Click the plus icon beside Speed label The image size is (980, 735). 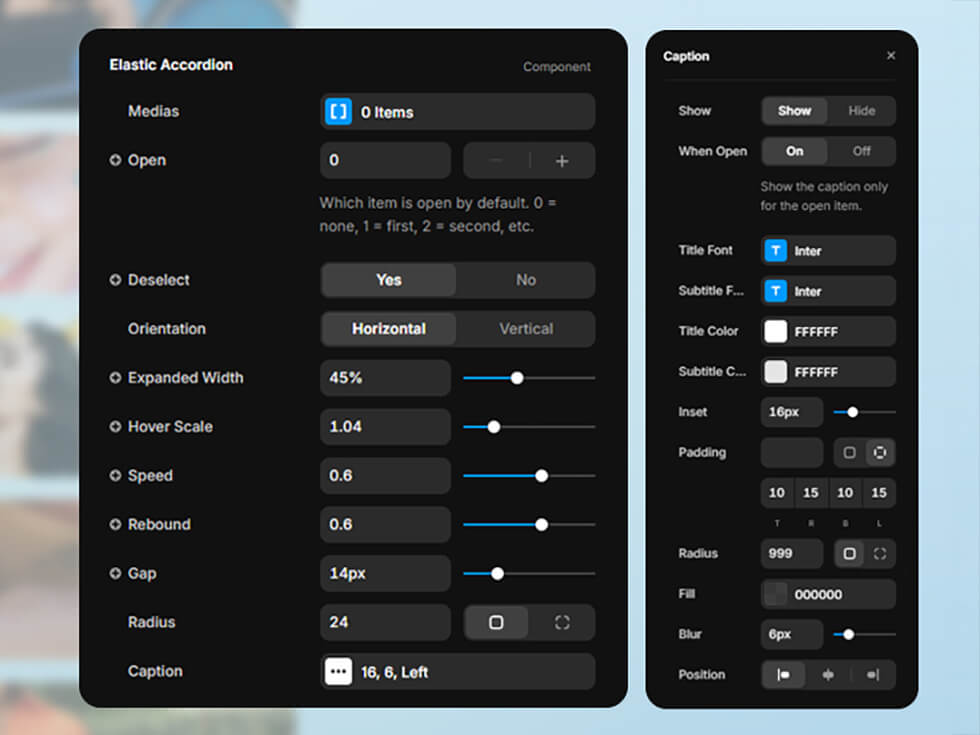(115, 476)
